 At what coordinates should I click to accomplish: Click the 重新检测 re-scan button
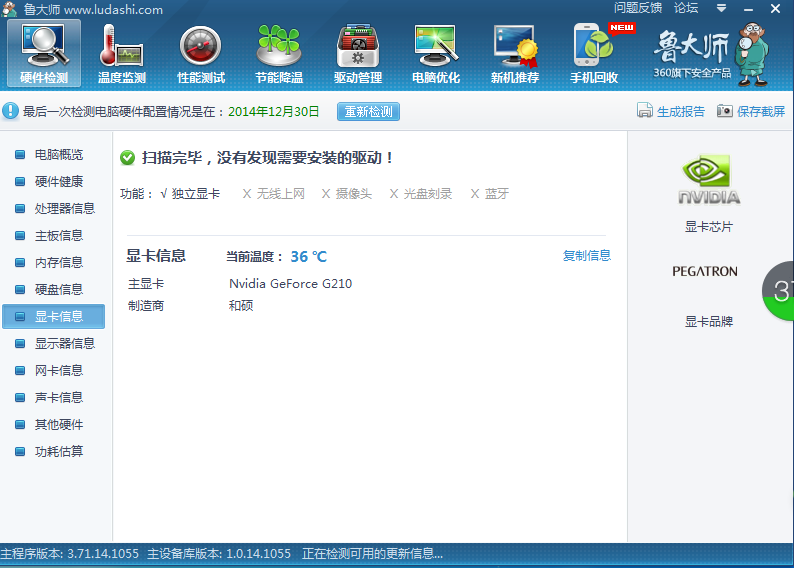tap(368, 111)
